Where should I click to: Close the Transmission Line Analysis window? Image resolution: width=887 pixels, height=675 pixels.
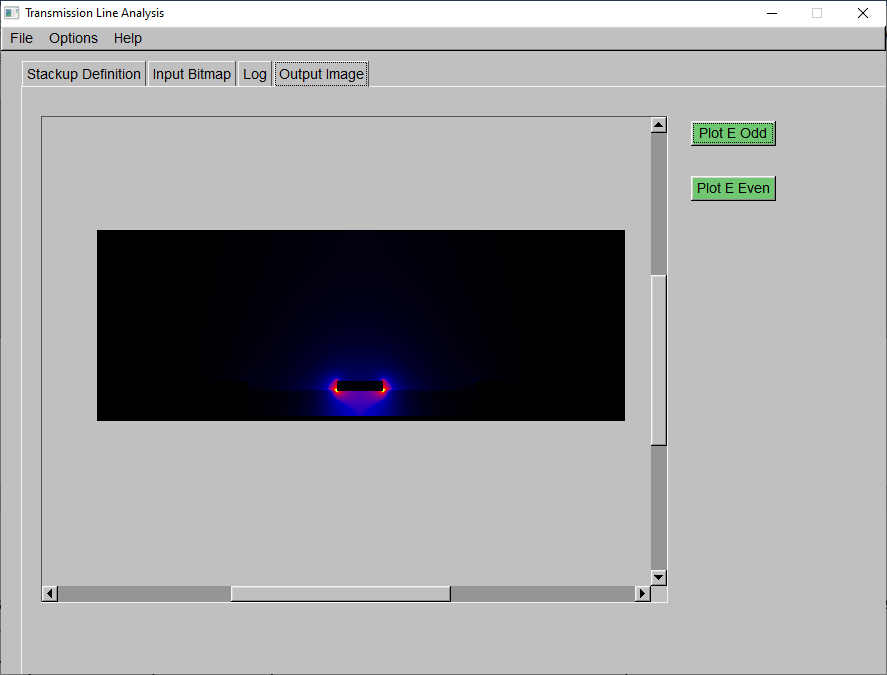click(863, 13)
